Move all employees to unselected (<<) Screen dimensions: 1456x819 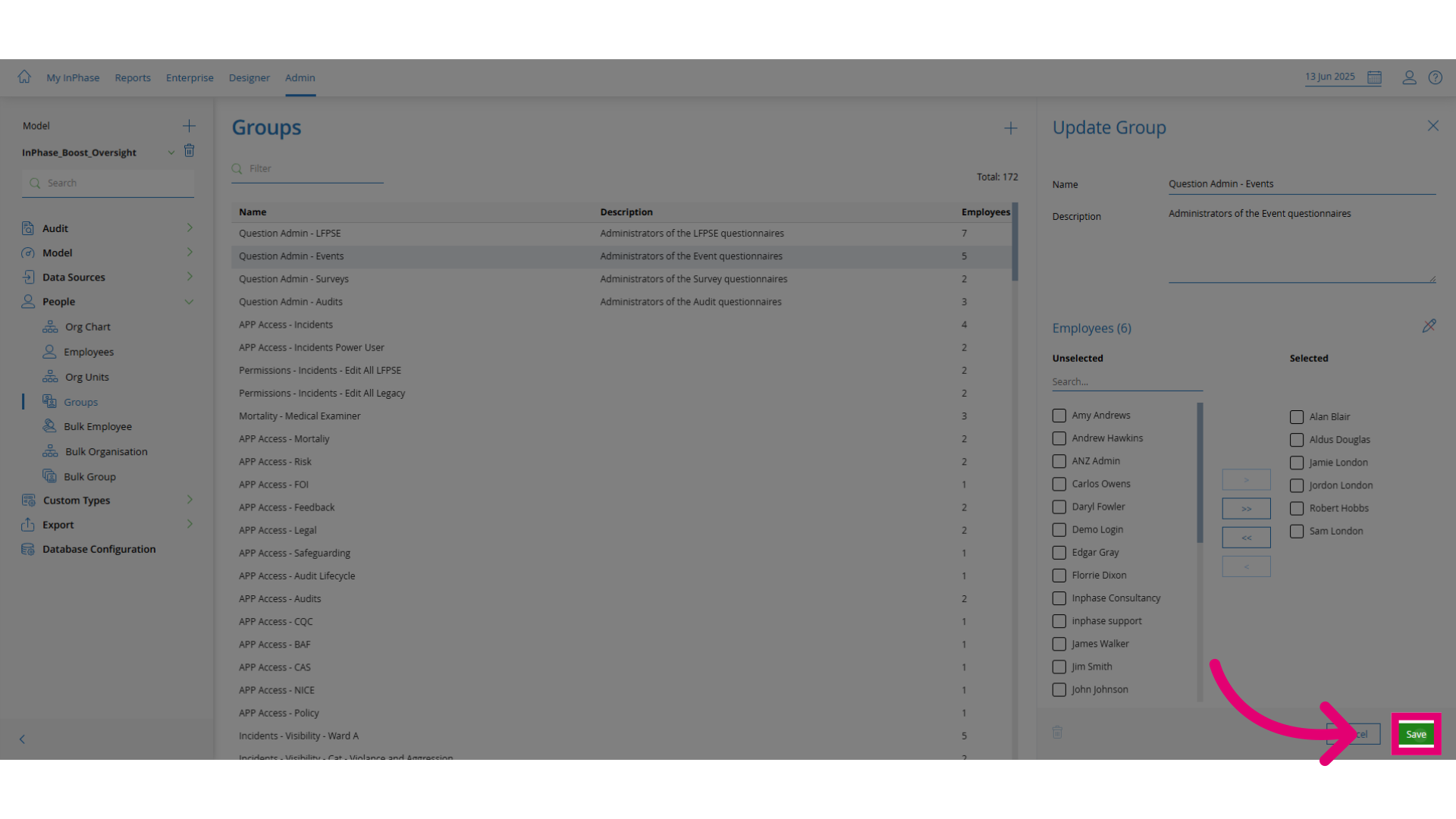(1246, 537)
